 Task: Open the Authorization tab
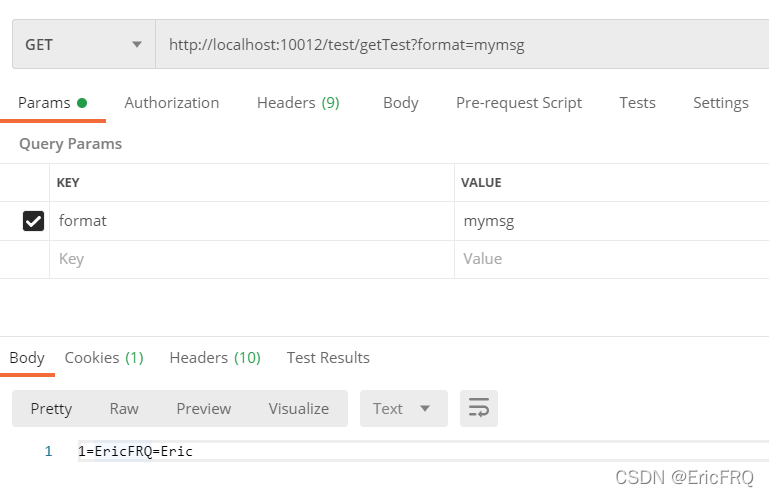(172, 103)
